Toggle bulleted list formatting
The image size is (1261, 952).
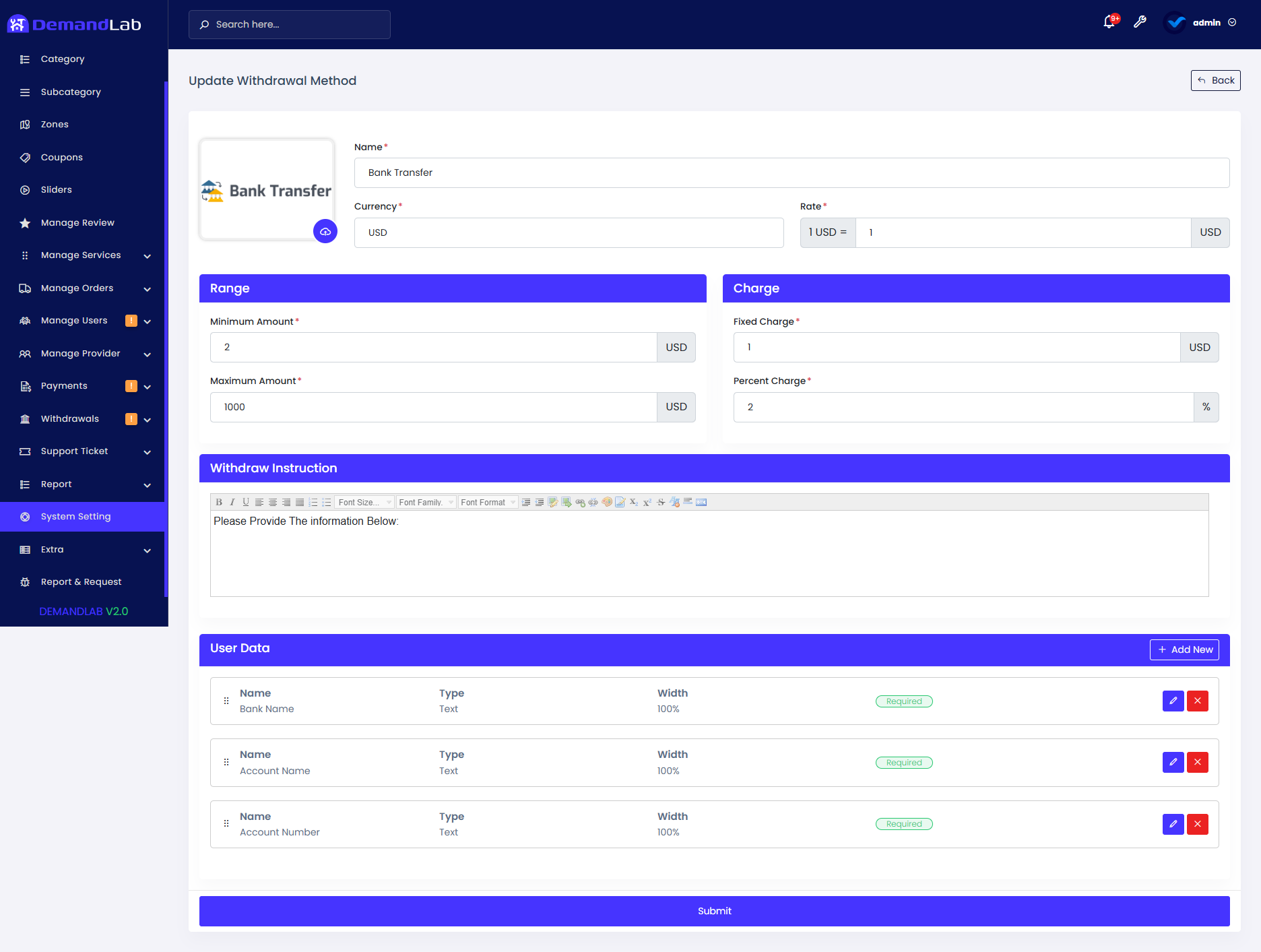point(325,502)
